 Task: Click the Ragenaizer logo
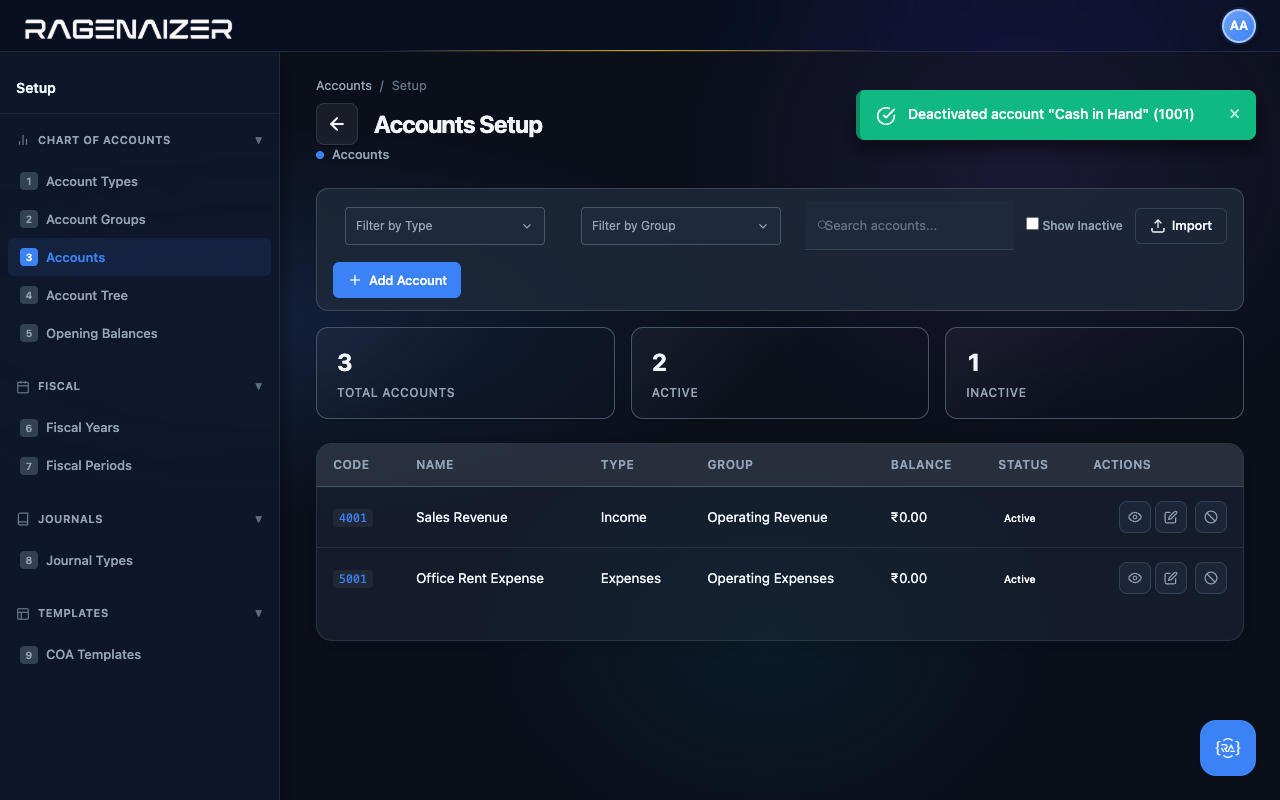point(129,28)
